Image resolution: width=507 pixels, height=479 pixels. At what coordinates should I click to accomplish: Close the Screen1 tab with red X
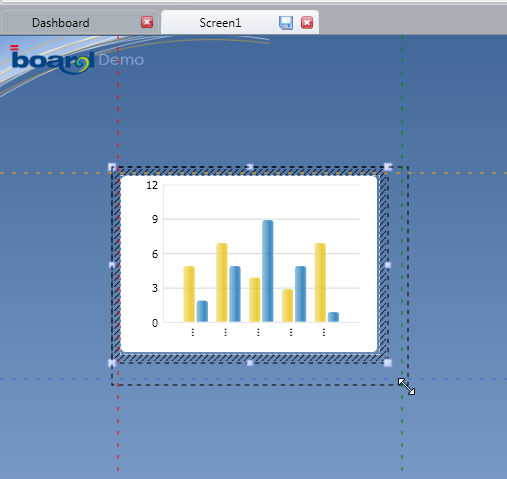click(307, 23)
